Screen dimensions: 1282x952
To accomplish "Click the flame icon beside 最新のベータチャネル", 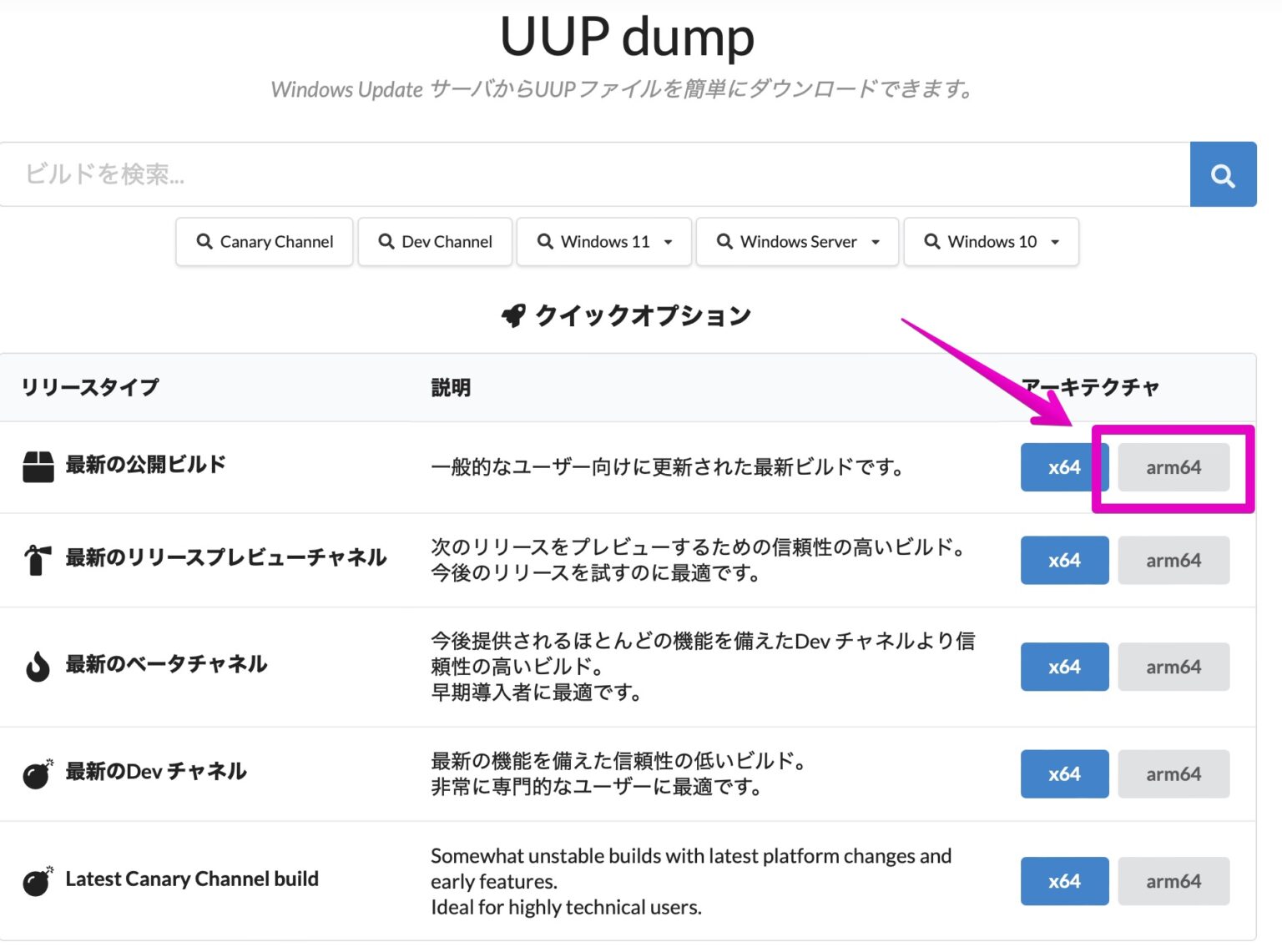I will pyautogui.click(x=38, y=665).
